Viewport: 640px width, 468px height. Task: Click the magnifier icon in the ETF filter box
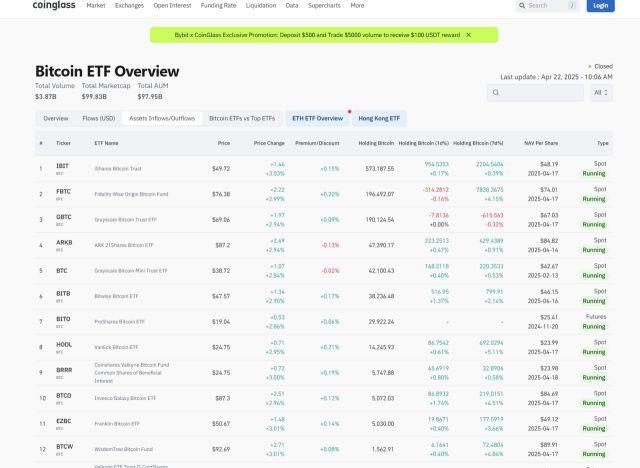coord(497,93)
